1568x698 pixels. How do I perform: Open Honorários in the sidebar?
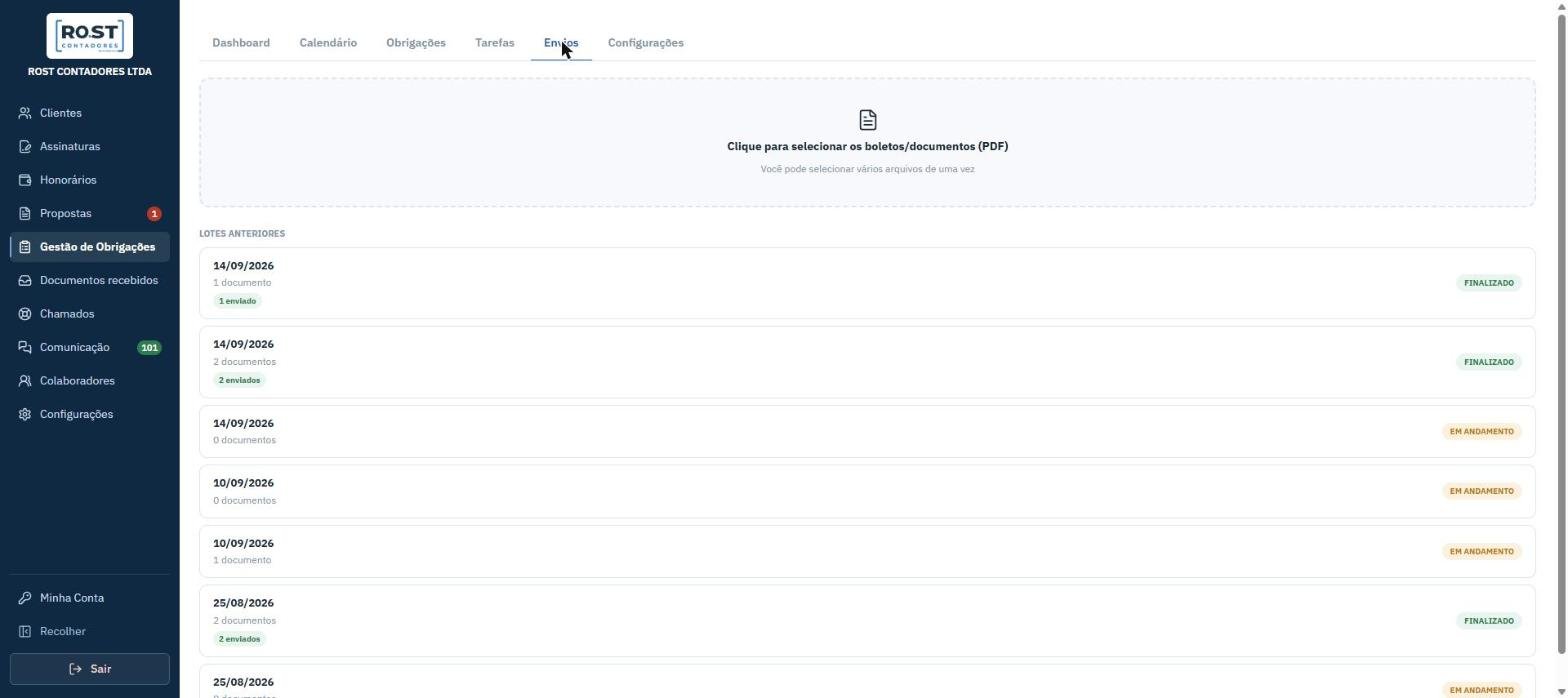pos(90,180)
